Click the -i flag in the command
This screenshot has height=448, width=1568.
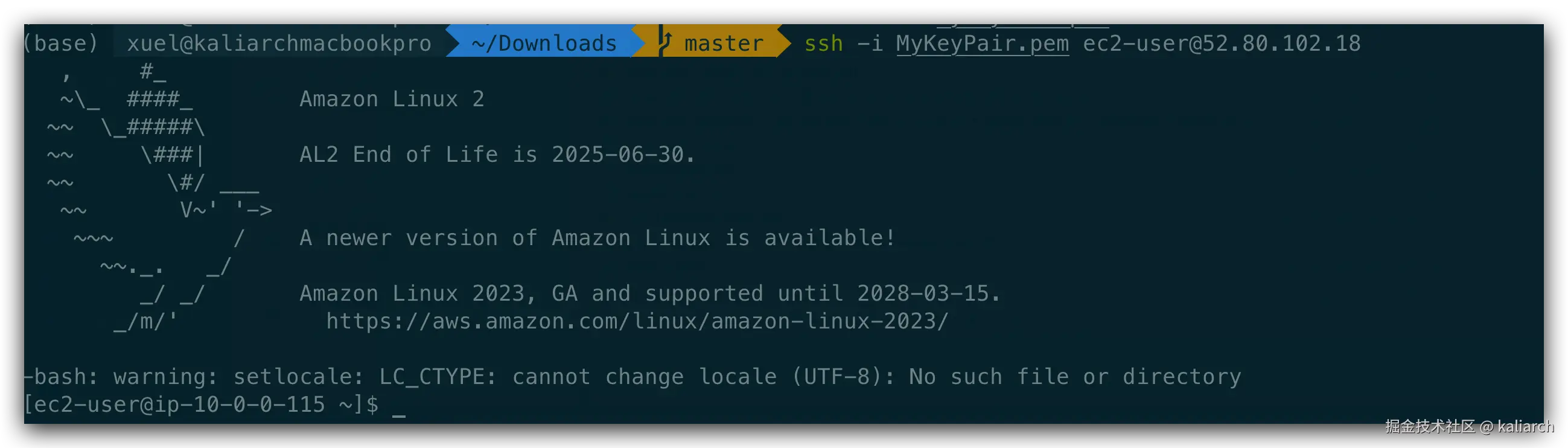(870, 43)
